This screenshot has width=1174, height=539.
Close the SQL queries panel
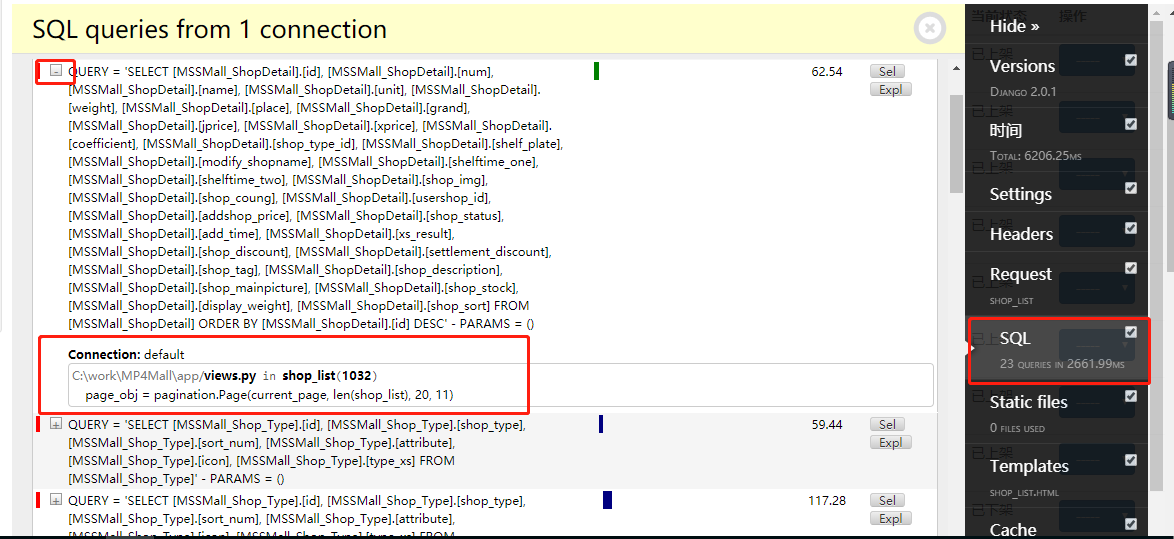coord(929,29)
